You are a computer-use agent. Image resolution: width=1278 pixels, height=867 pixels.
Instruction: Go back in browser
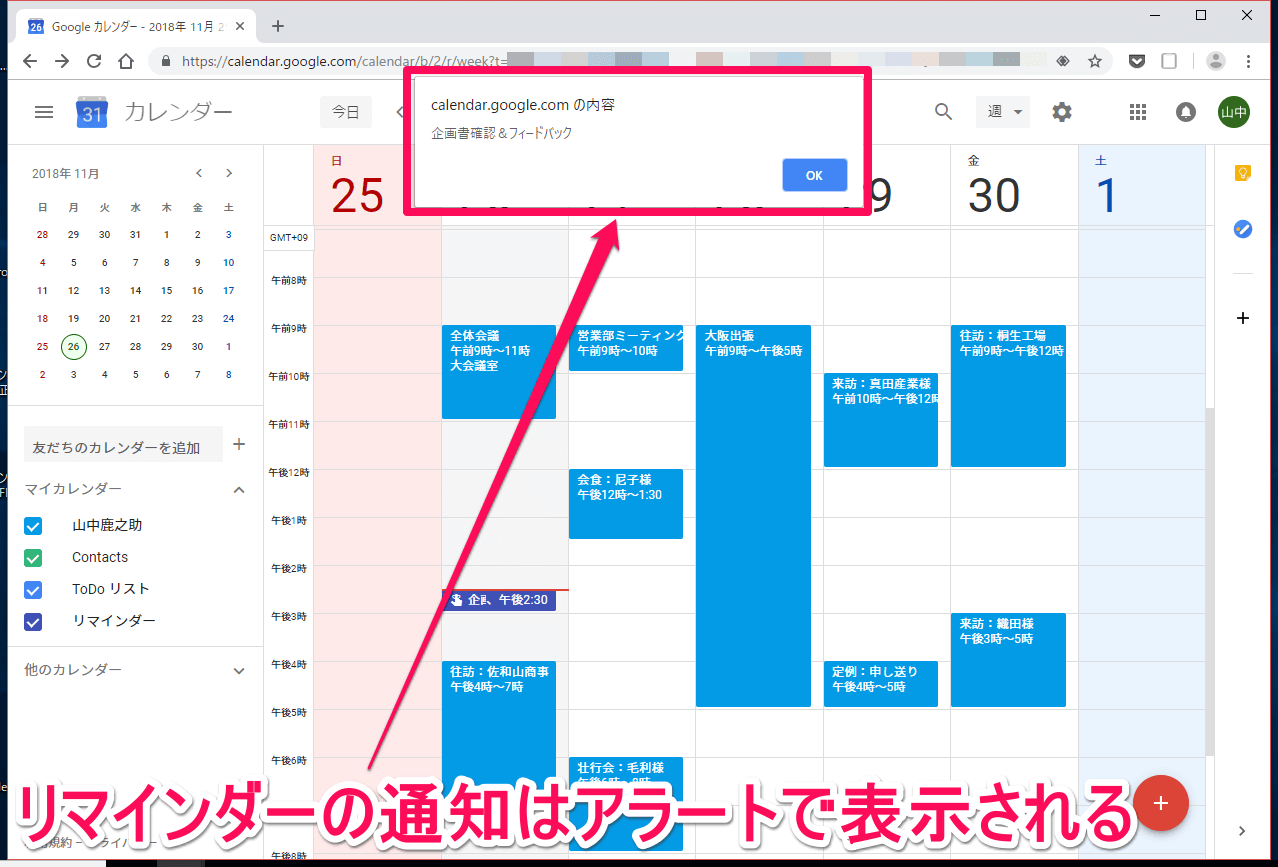(x=30, y=61)
